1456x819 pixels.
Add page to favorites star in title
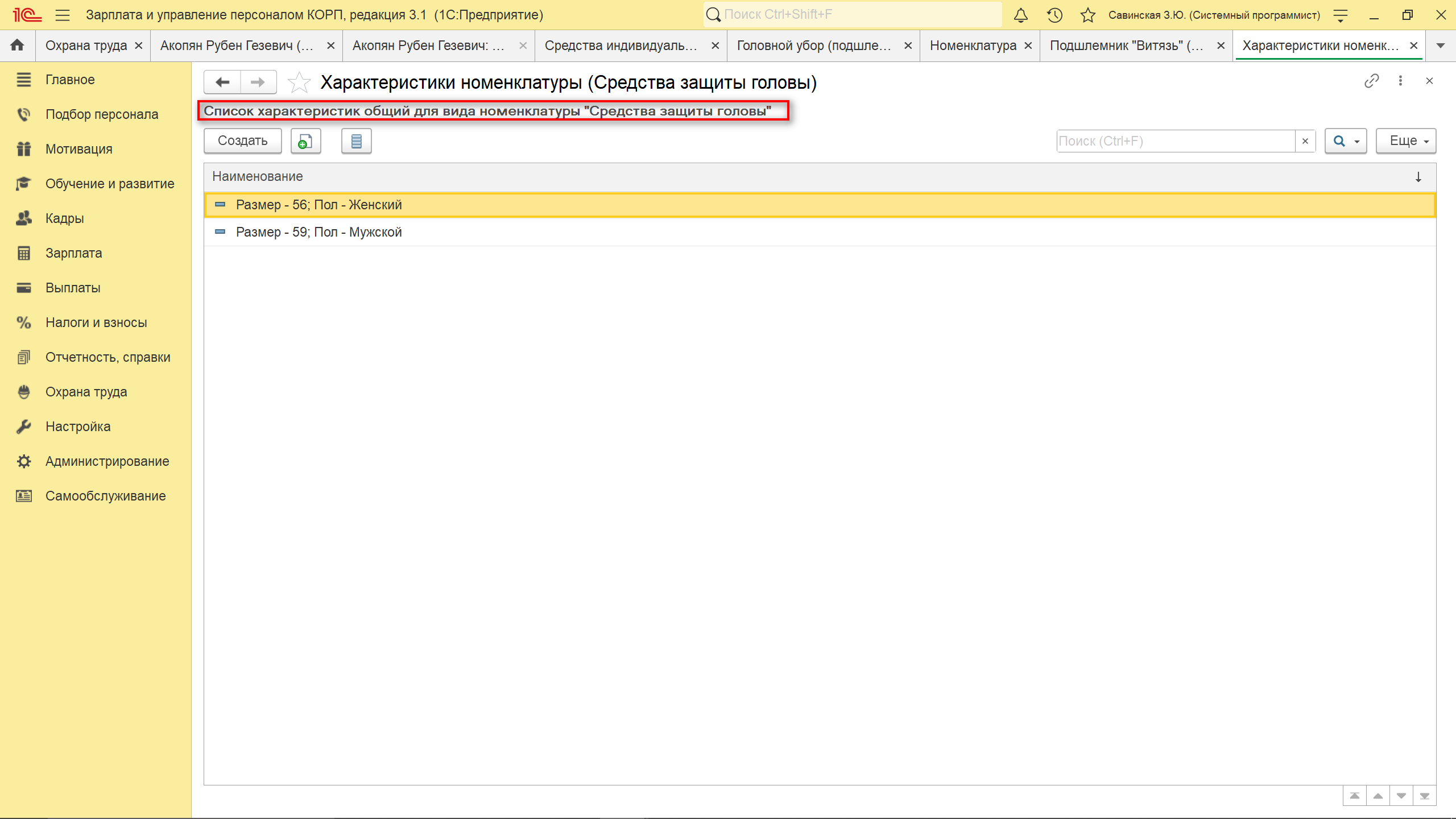pos(299,83)
